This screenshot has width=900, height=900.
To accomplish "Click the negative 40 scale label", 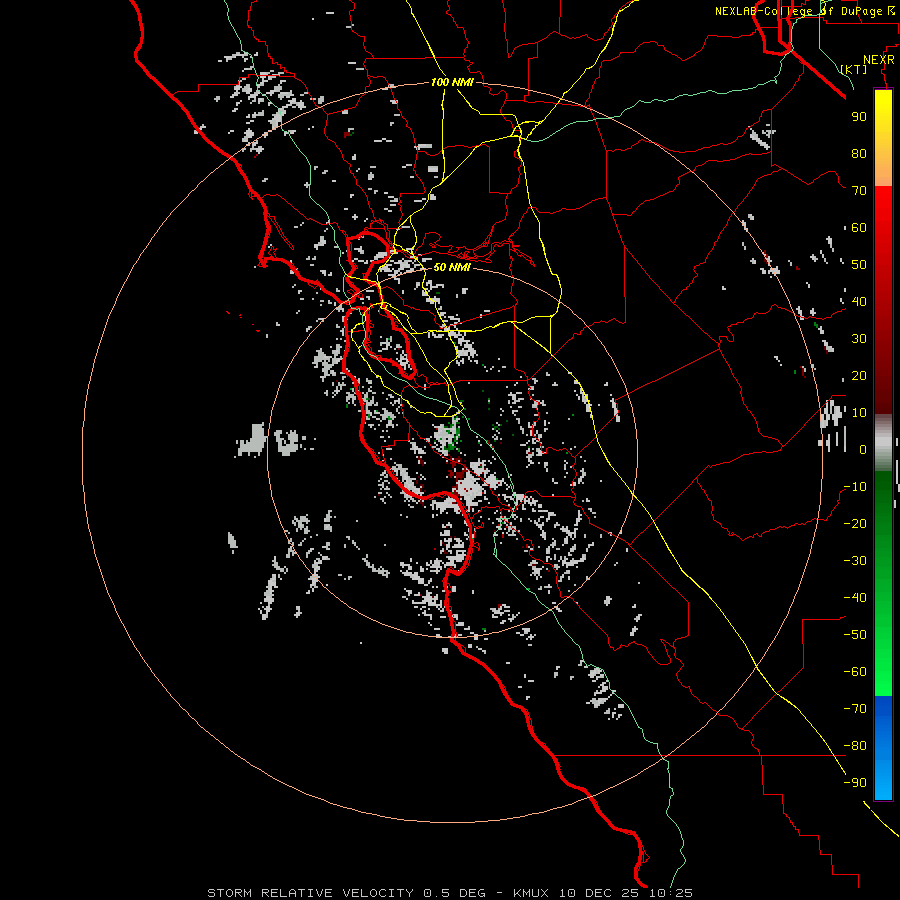I will coord(855,598).
